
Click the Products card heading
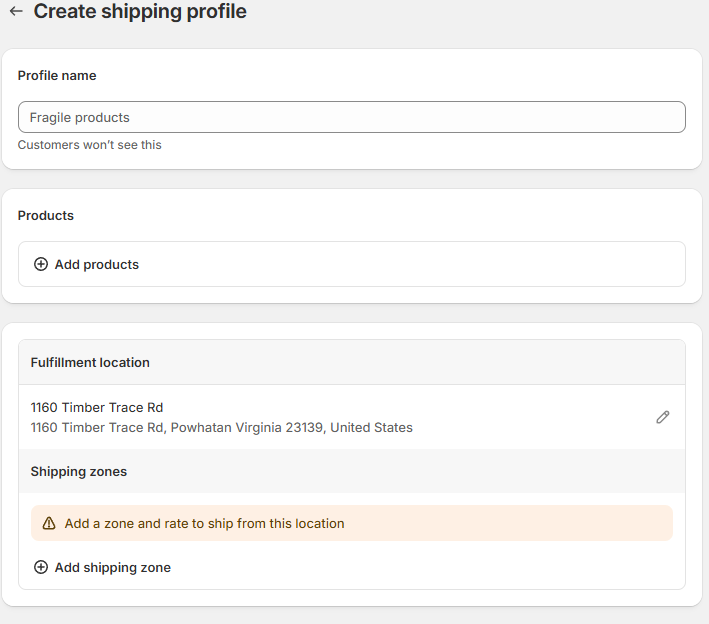pos(46,216)
